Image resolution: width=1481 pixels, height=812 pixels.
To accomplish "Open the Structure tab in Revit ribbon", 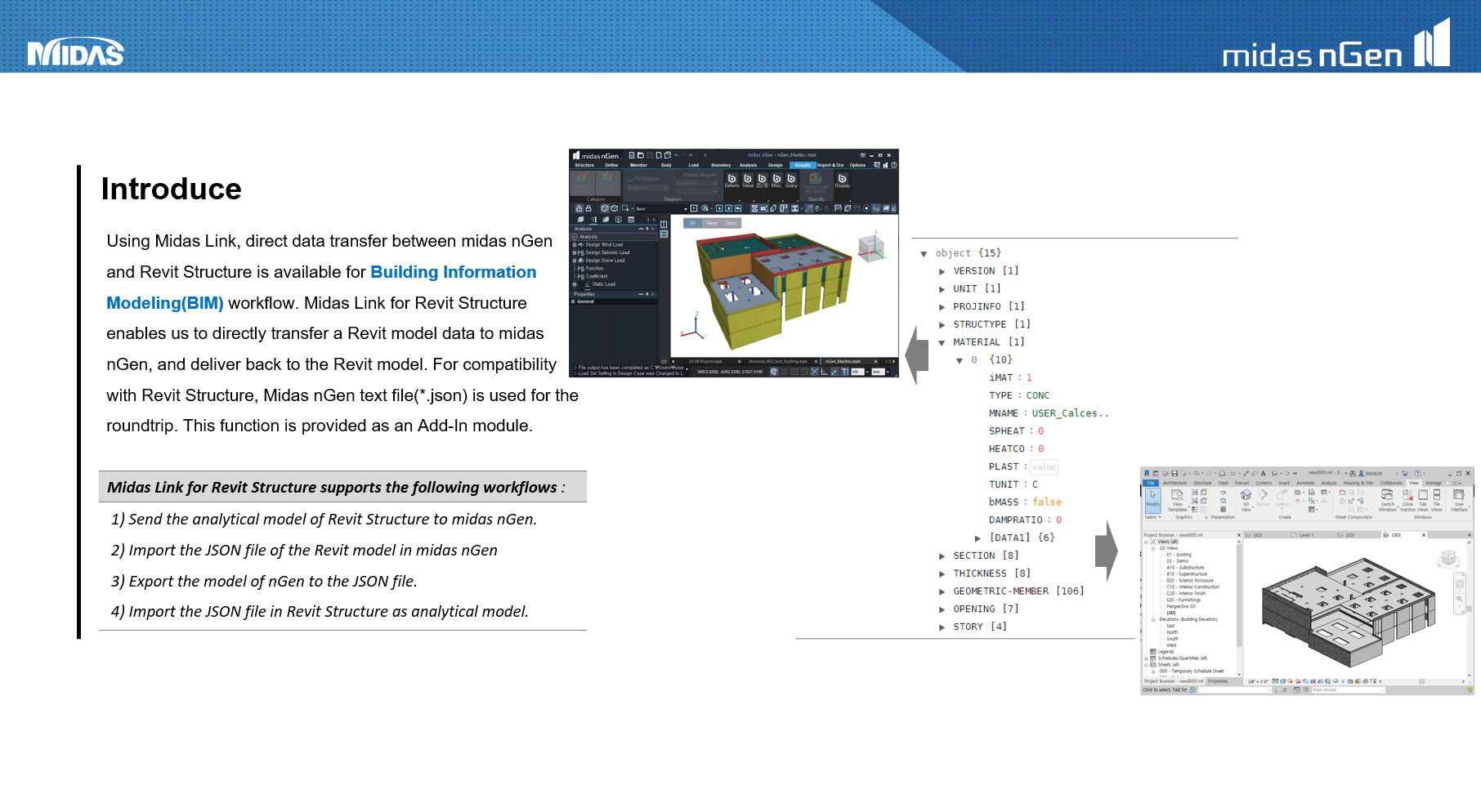I will (x=1201, y=483).
